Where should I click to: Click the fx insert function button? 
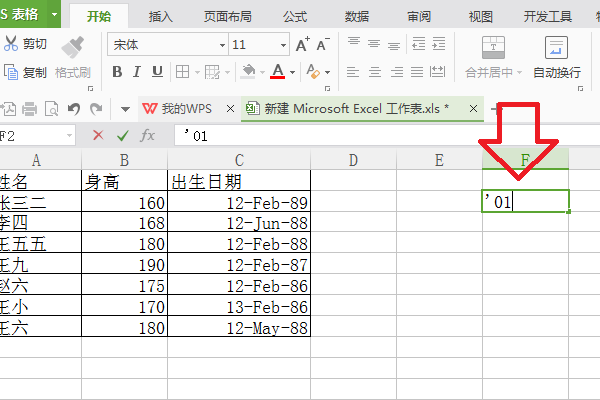click(147, 135)
